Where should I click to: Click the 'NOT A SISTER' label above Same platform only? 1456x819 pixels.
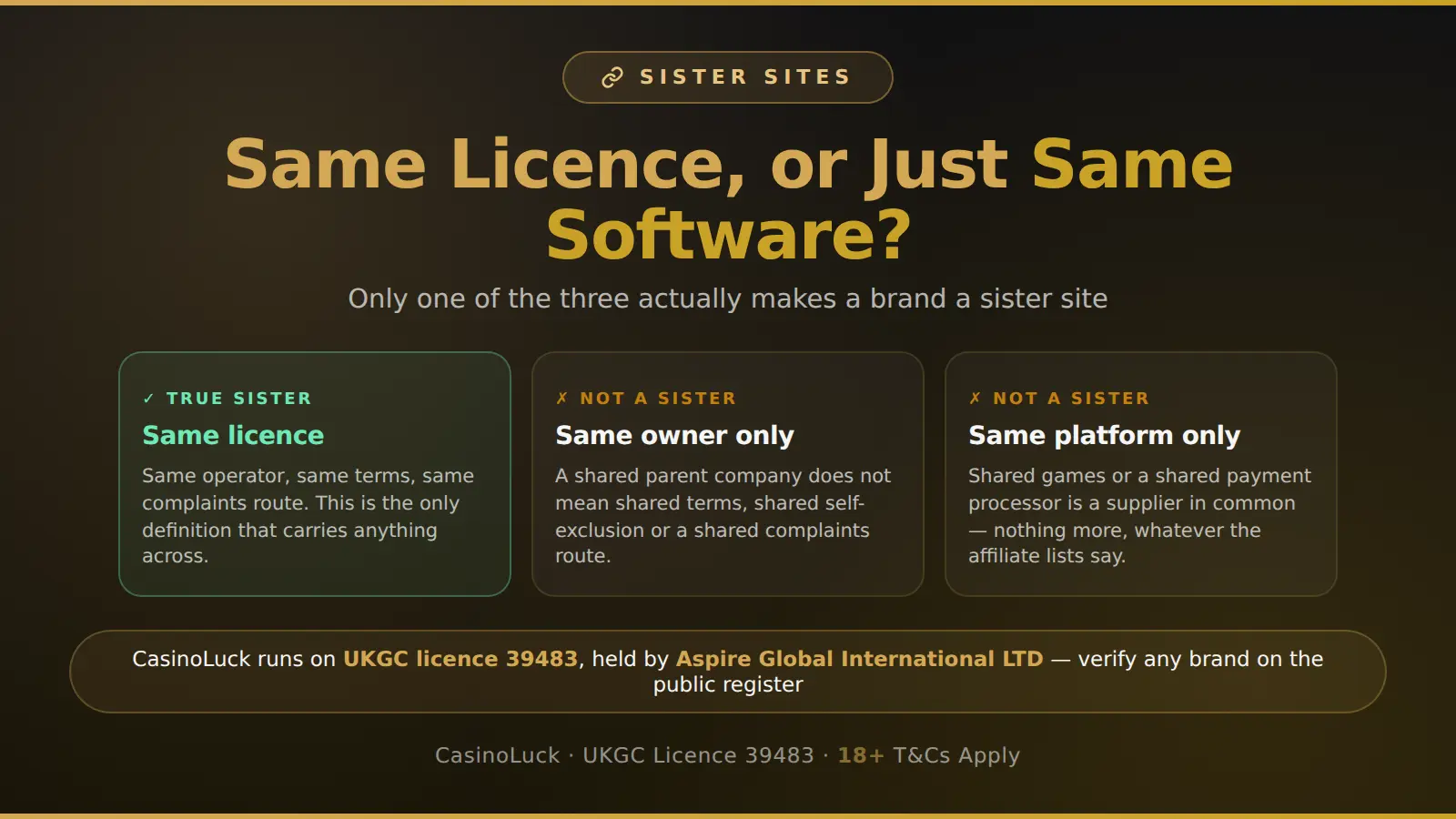tap(1071, 399)
